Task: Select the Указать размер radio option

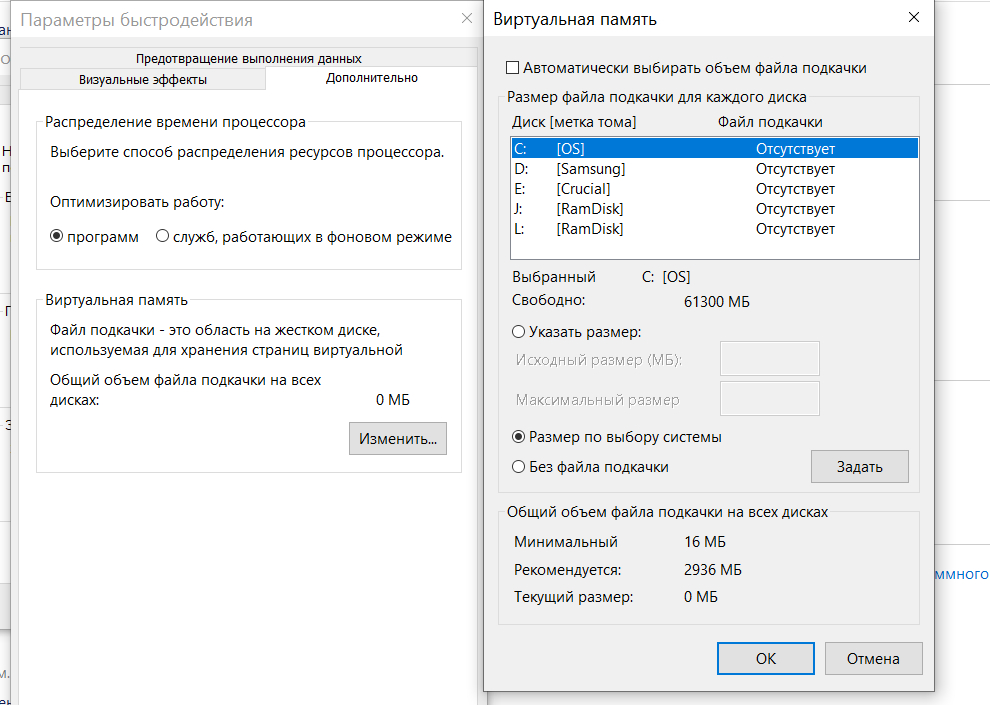Action: [x=518, y=332]
